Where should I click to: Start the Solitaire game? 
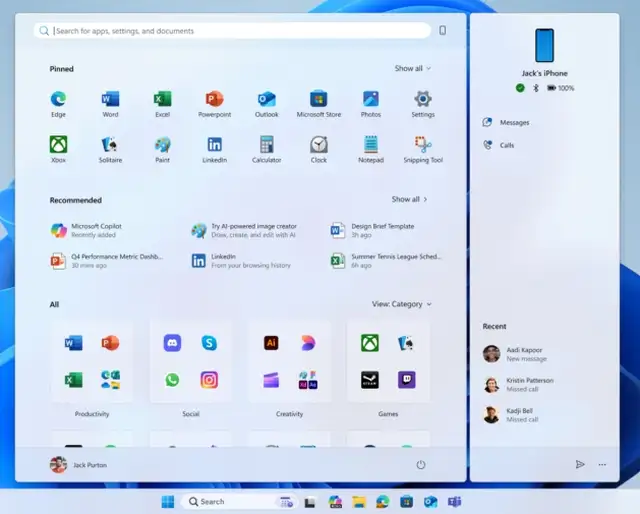tap(110, 145)
